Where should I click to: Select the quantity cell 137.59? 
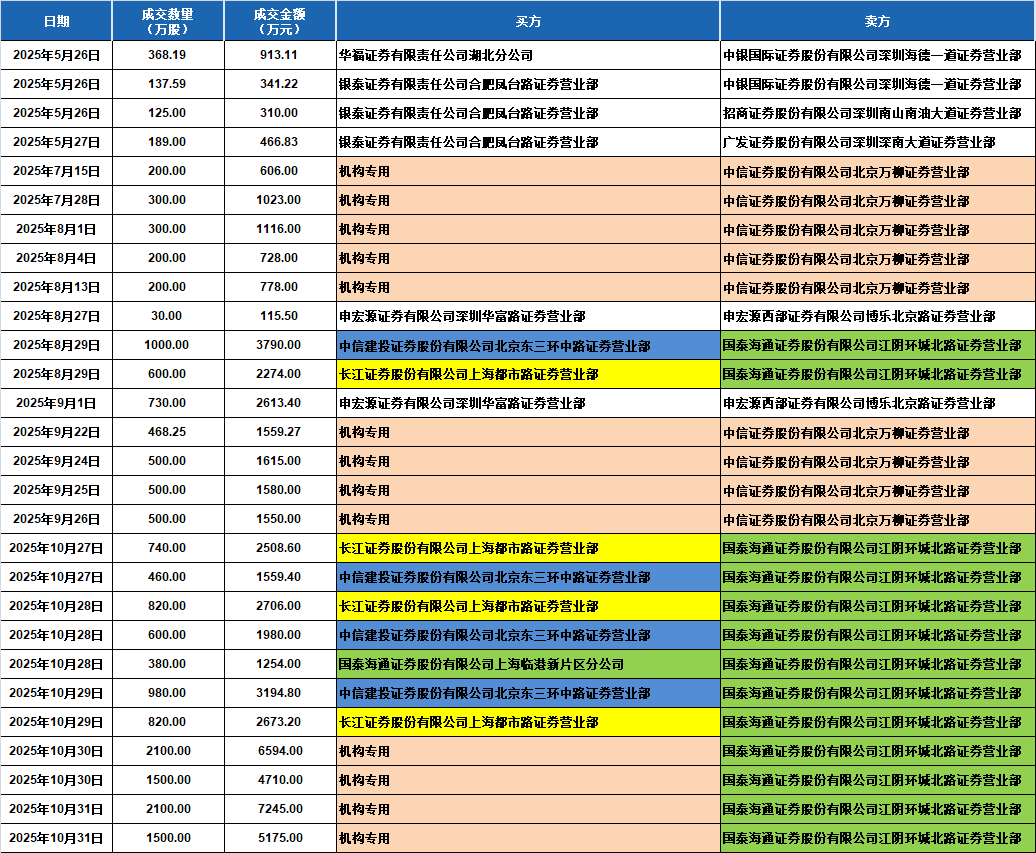point(168,84)
